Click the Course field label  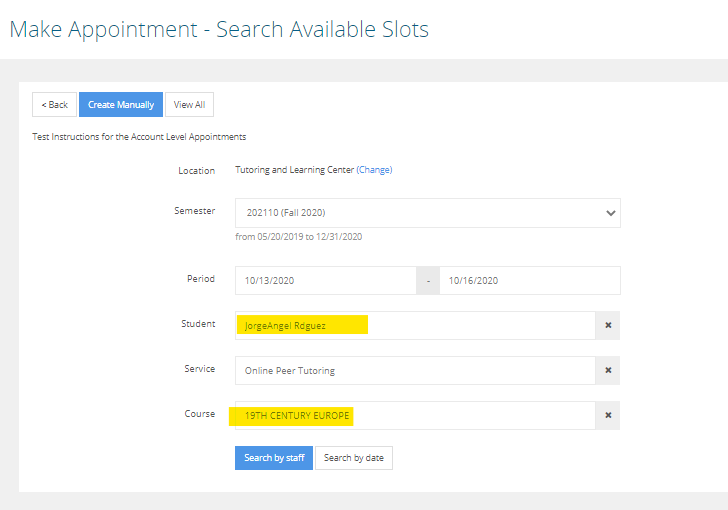[199, 414]
